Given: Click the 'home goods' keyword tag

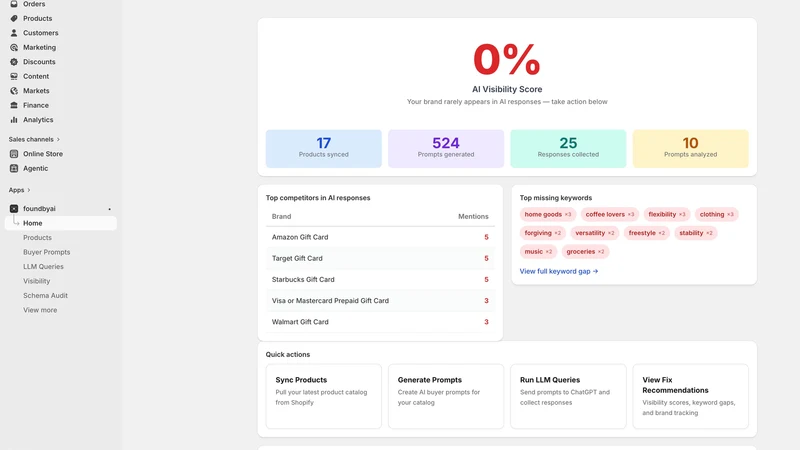Looking at the screenshot, I should click(x=548, y=214).
